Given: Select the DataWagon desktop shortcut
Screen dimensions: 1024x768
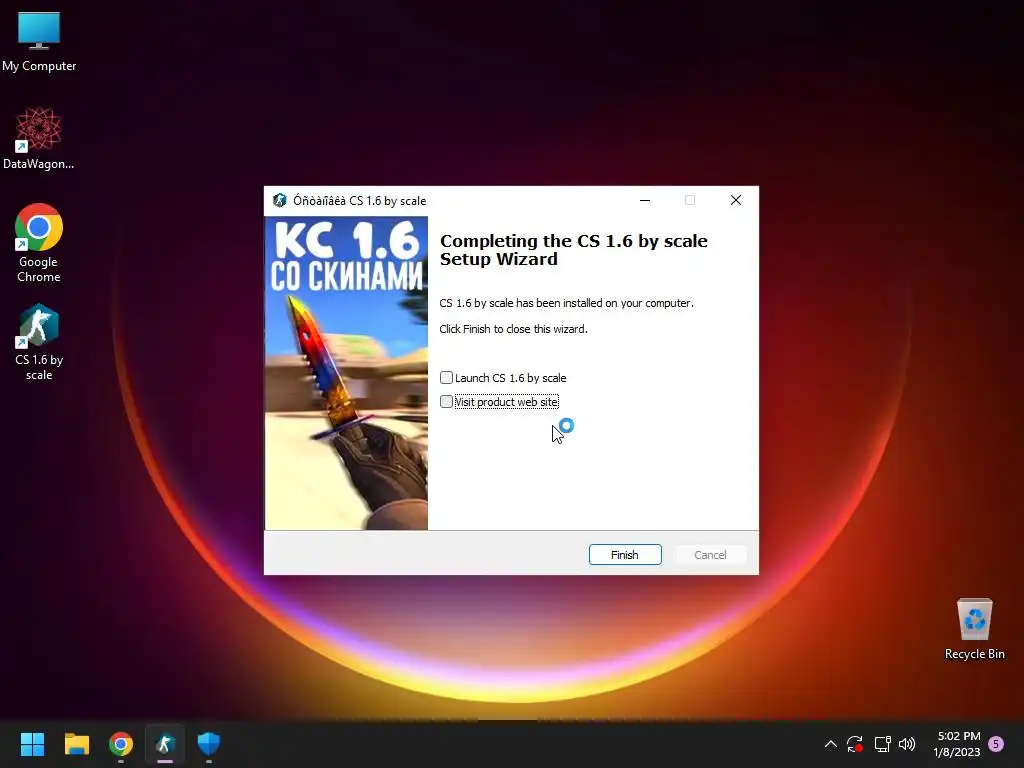Looking at the screenshot, I should (39, 138).
